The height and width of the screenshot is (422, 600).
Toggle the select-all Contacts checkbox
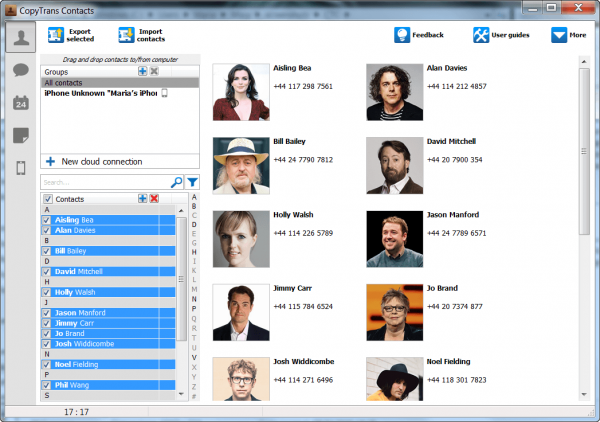[47, 199]
